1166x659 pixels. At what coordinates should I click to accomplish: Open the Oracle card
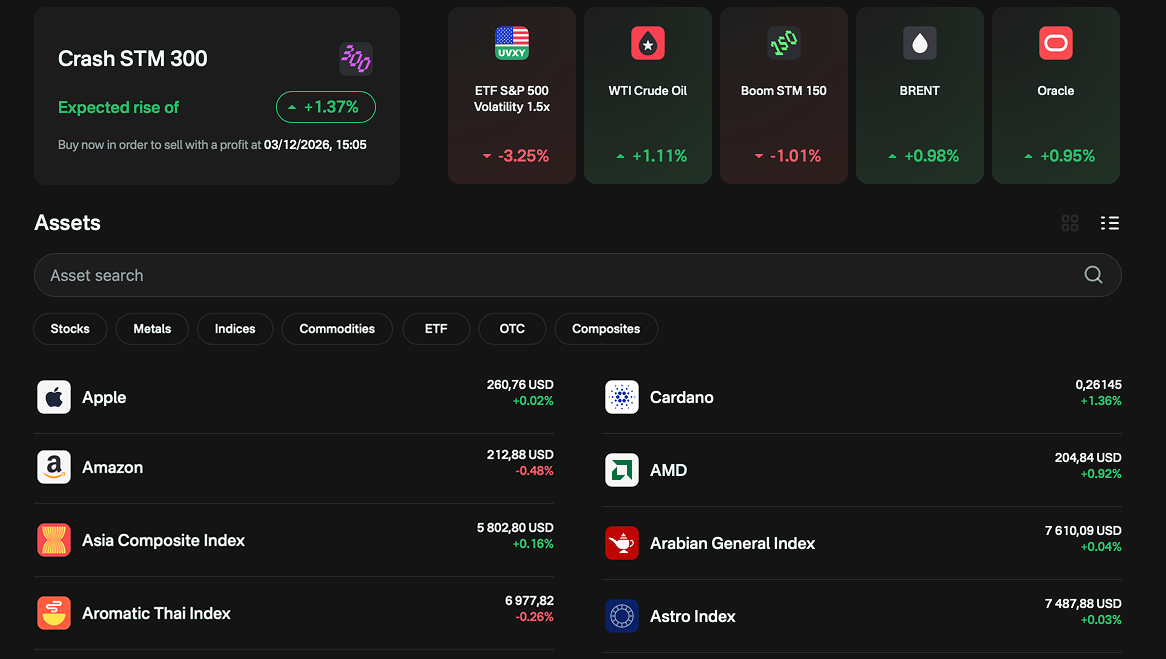(1056, 95)
